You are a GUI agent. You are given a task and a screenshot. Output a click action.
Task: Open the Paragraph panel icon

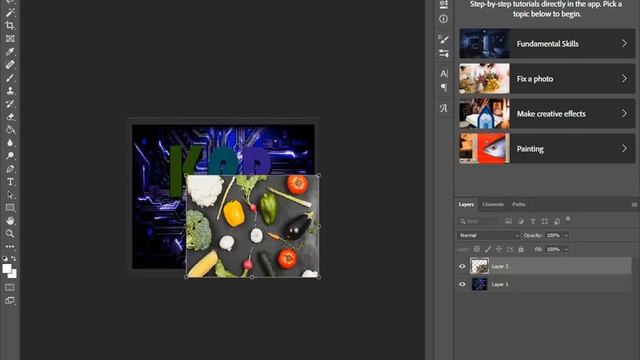444,87
